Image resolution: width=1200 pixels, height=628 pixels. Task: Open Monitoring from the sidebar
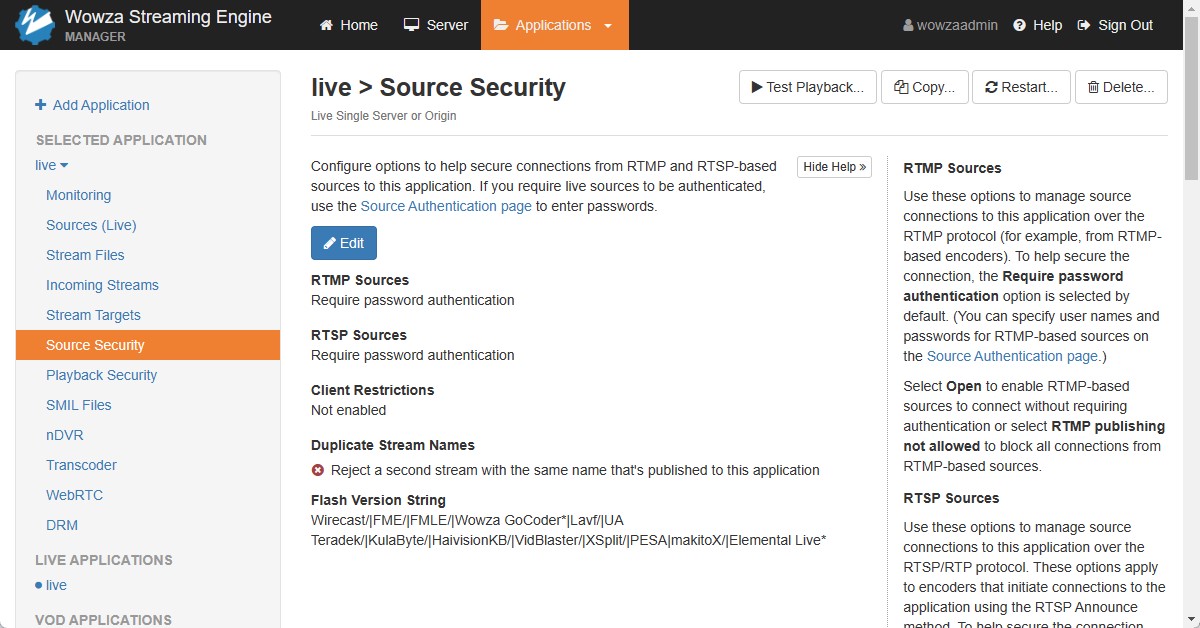click(x=78, y=195)
